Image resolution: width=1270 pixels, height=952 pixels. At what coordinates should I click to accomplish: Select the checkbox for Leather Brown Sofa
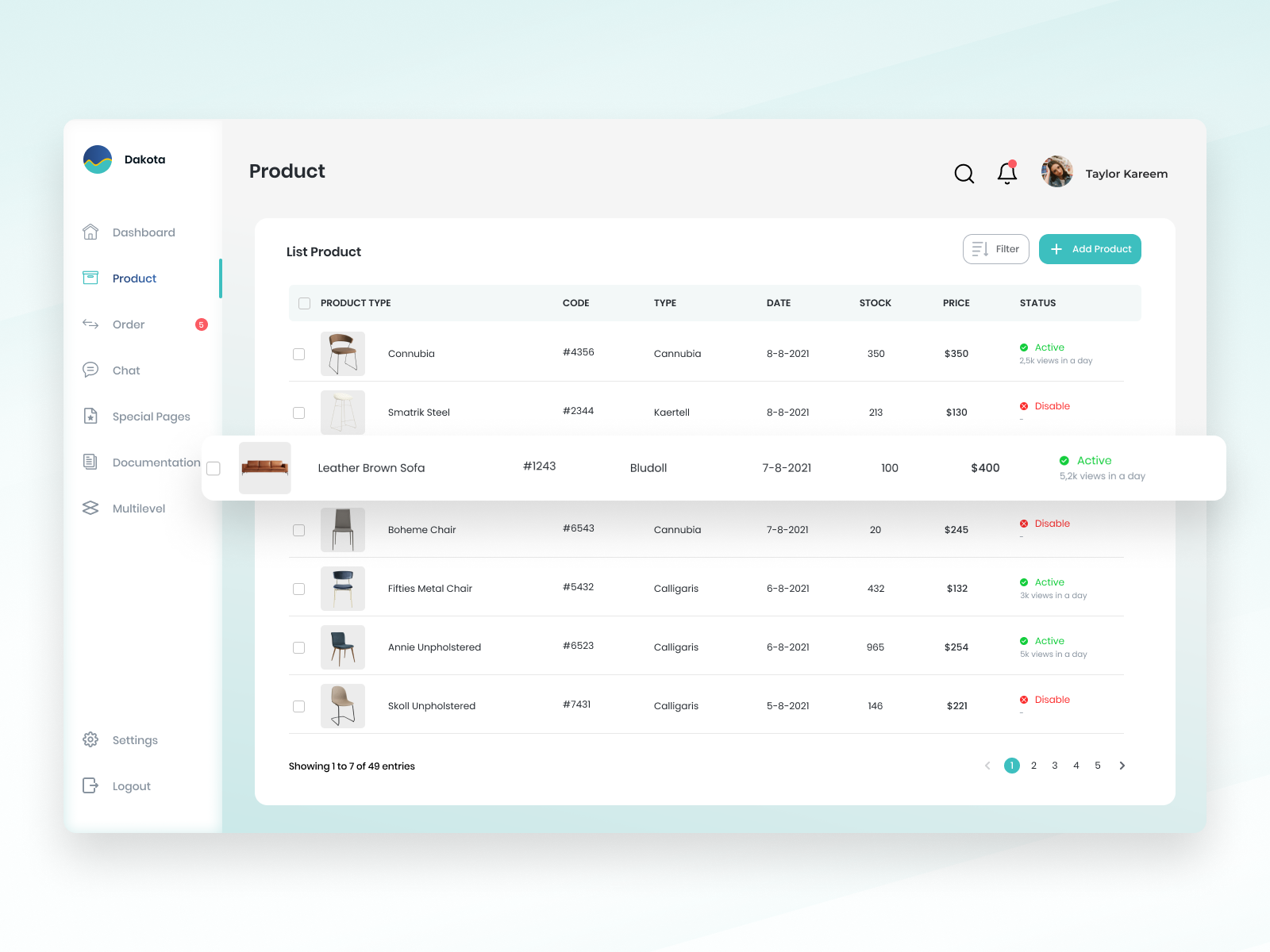(x=213, y=468)
